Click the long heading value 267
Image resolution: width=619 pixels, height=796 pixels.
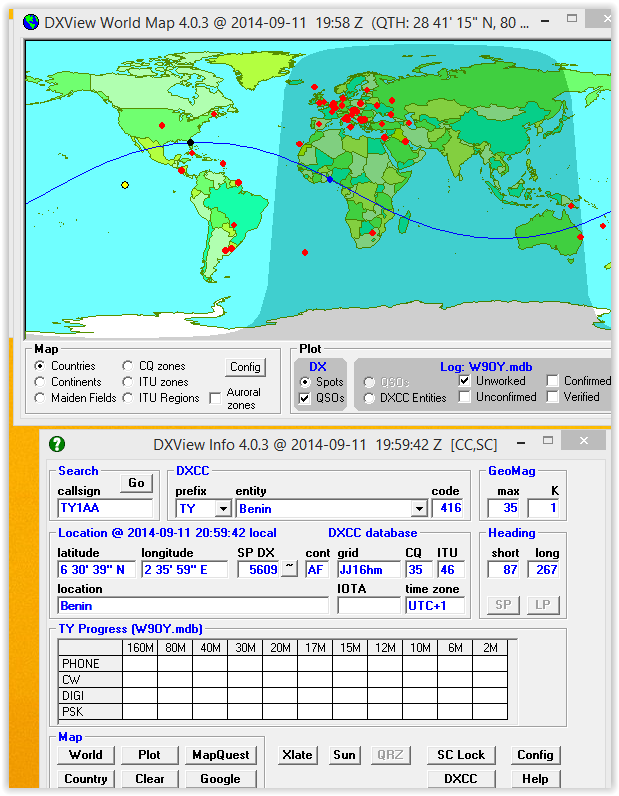point(543,570)
